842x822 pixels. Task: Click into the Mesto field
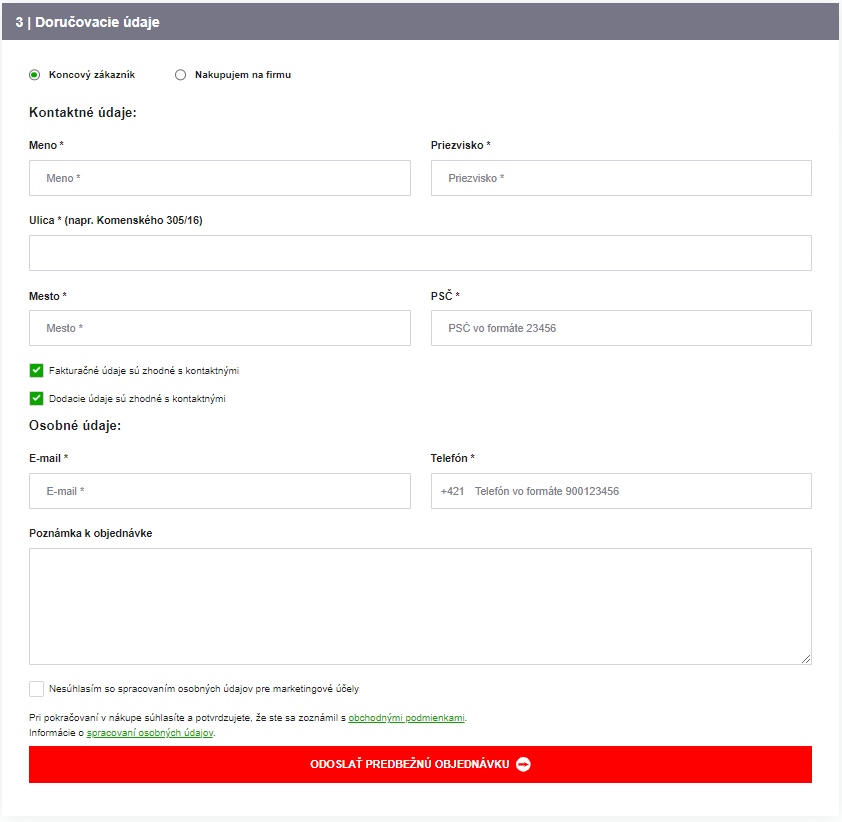(220, 328)
